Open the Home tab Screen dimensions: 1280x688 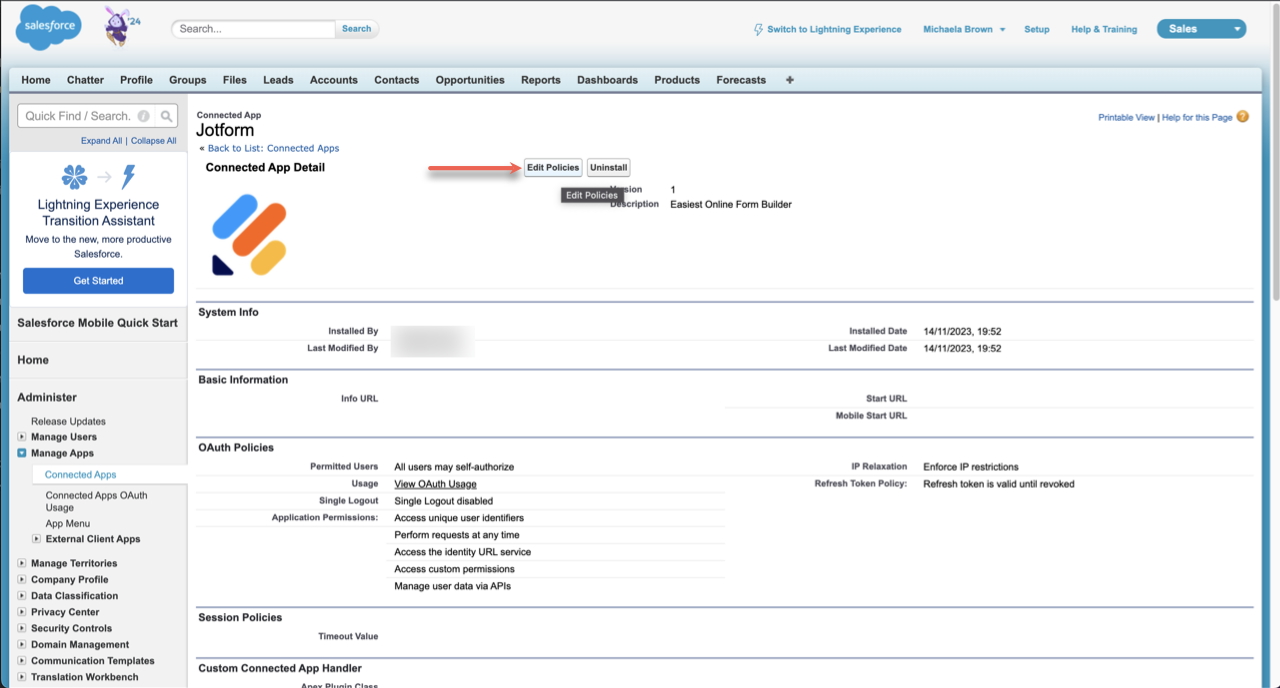coord(36,80)
